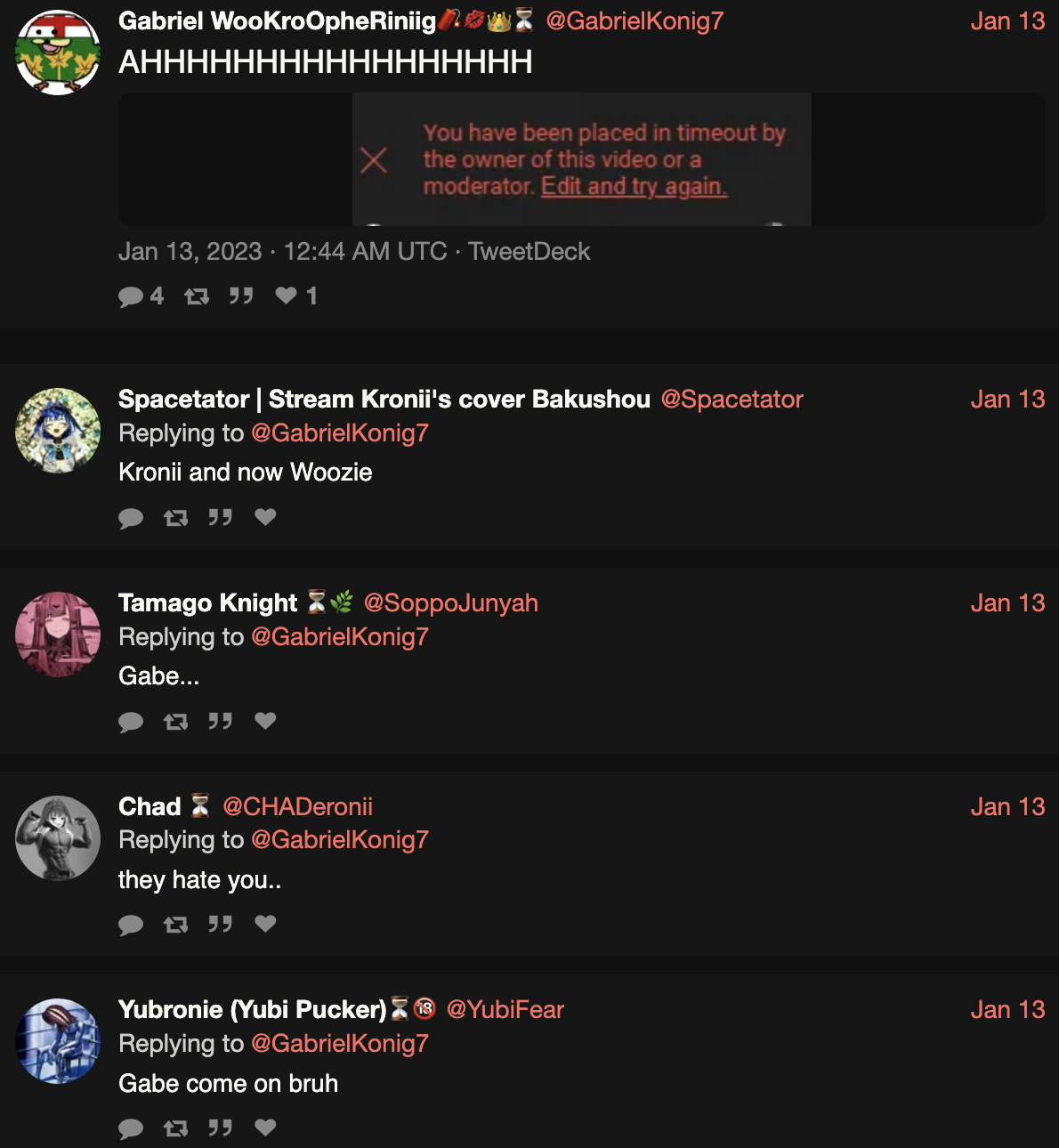Click the reply icon on Gabriel's main tweet
The image size is (1059, 1148).
point(131,296)
